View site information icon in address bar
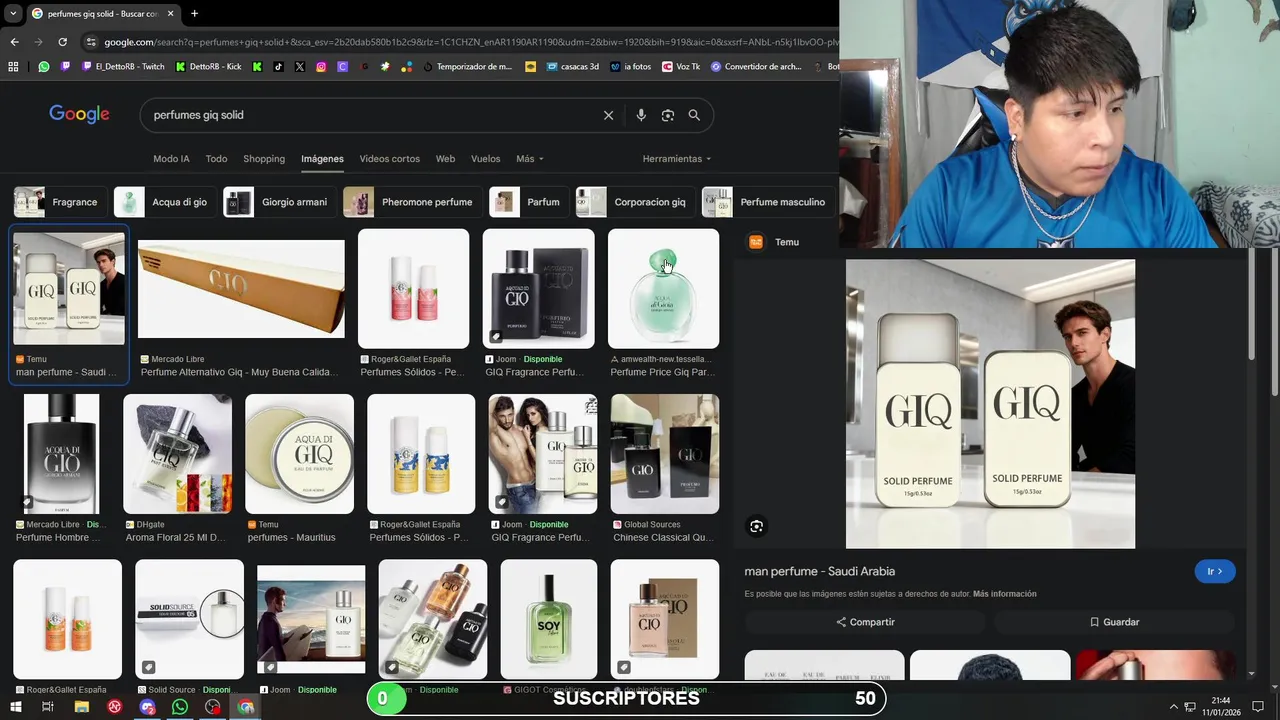This screenshot has width=1280, height=720. coord(91,42)
